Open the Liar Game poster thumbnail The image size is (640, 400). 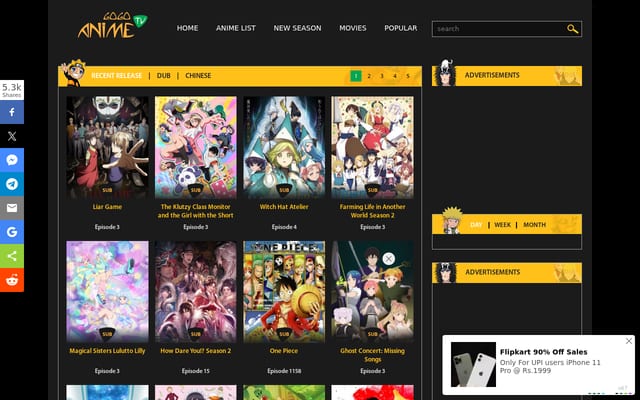(x=107, y=147)
